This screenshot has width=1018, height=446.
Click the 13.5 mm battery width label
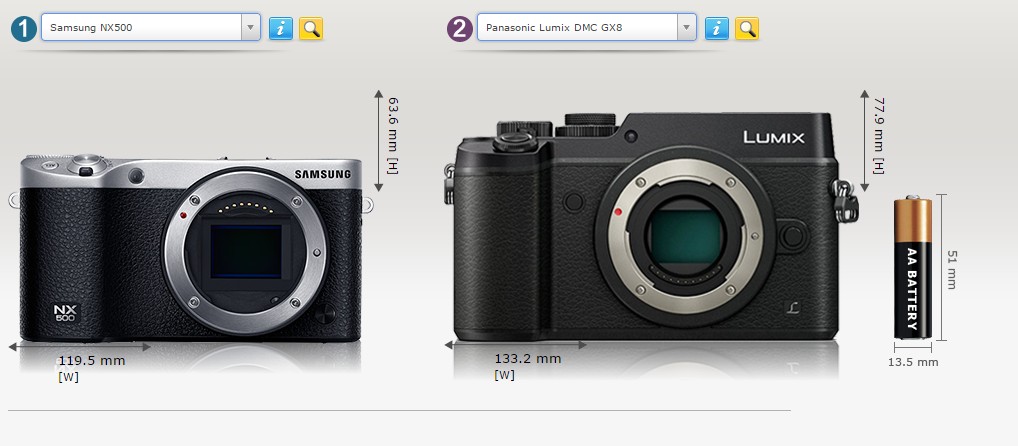click(x=913, y=362)
